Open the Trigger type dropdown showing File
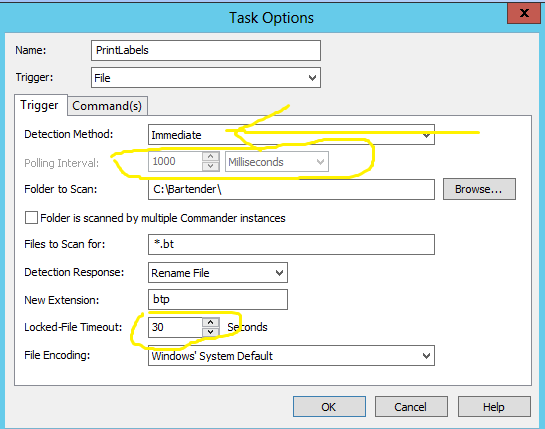The height and width of the screenshot is (429, 545). tap(206, 78)
